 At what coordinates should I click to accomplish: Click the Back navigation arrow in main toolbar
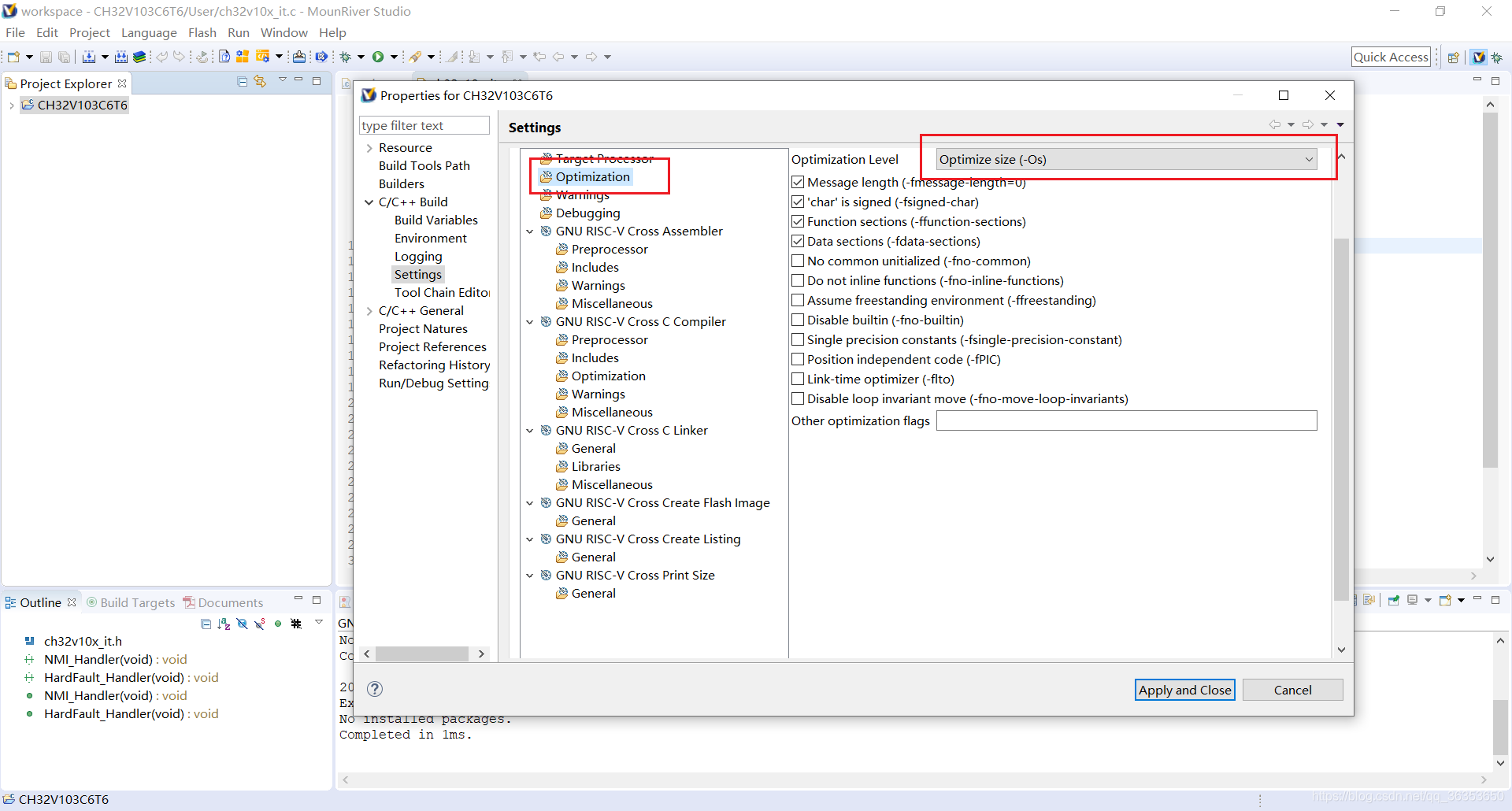pos(558,57)
